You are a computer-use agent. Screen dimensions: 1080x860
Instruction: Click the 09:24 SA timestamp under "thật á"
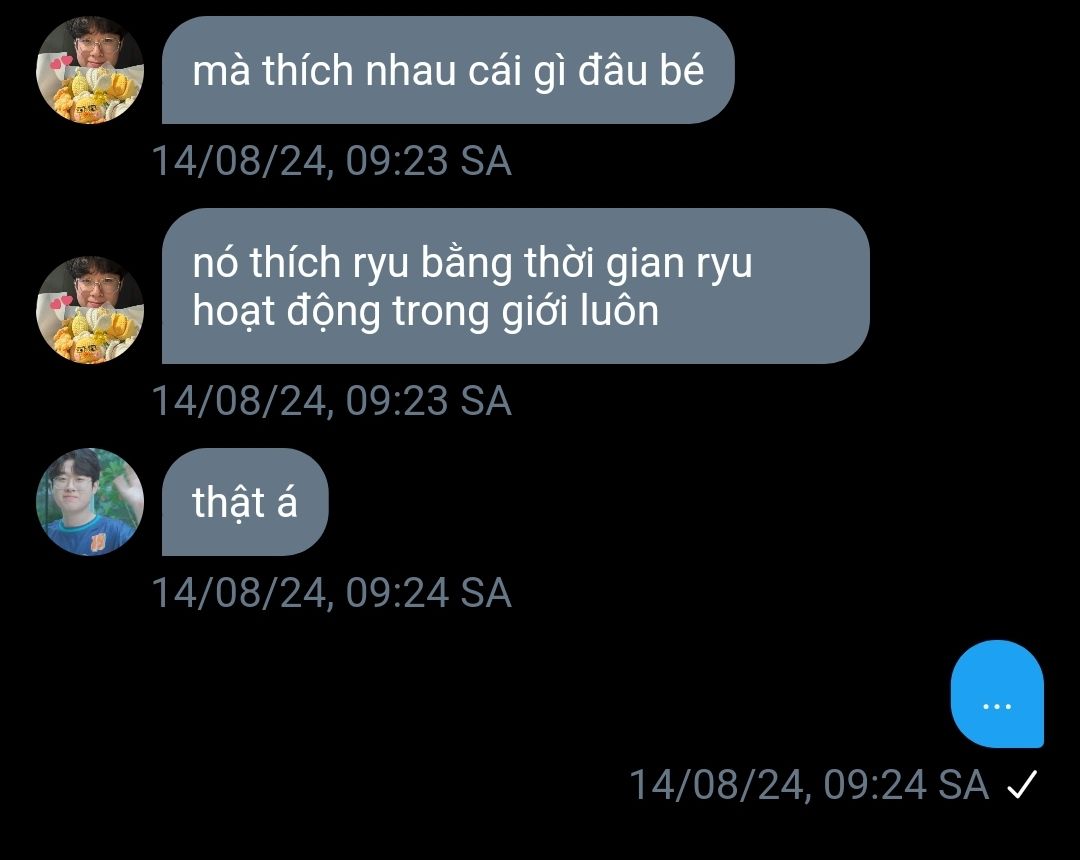(x=331, y=593)
